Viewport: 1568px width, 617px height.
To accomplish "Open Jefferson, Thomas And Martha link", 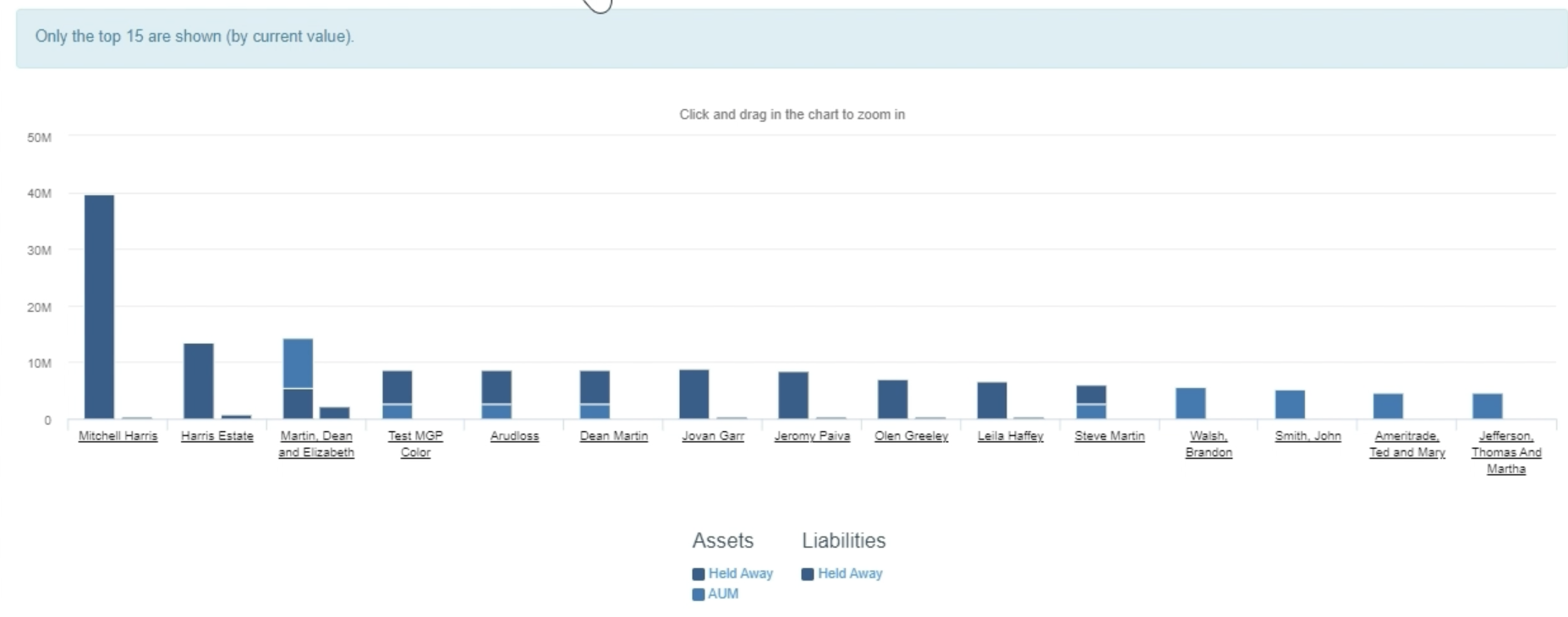I will tap(1506, 452).
